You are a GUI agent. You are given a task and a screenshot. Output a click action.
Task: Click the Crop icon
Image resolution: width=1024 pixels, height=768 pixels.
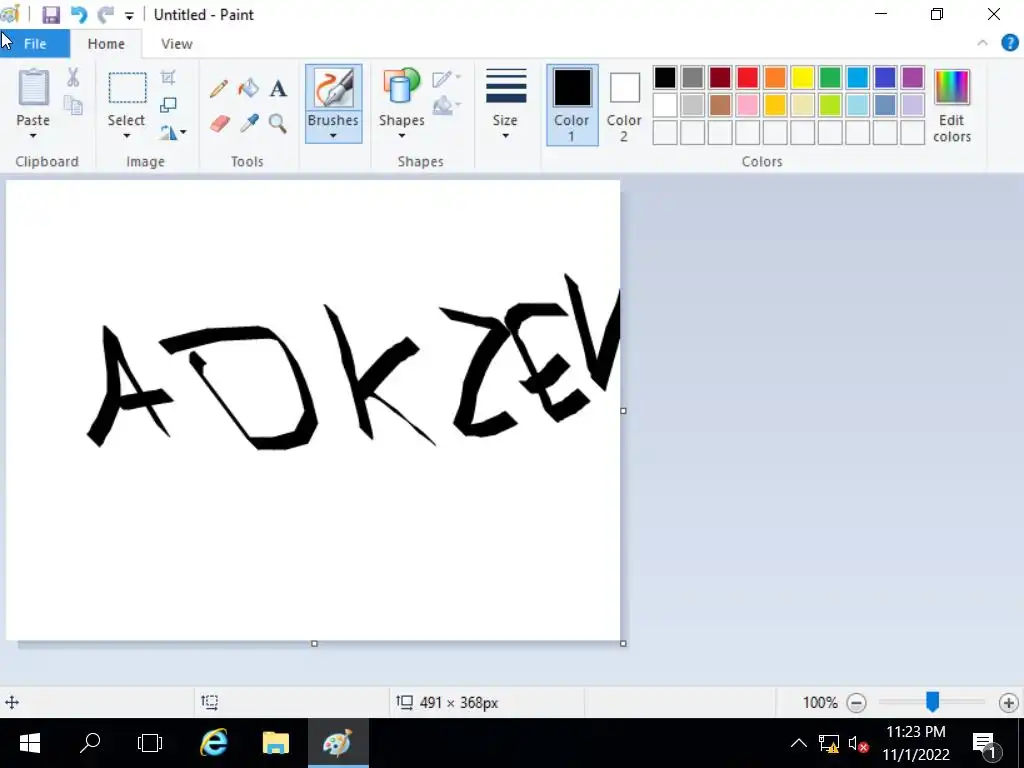click(x=168, y=78)
